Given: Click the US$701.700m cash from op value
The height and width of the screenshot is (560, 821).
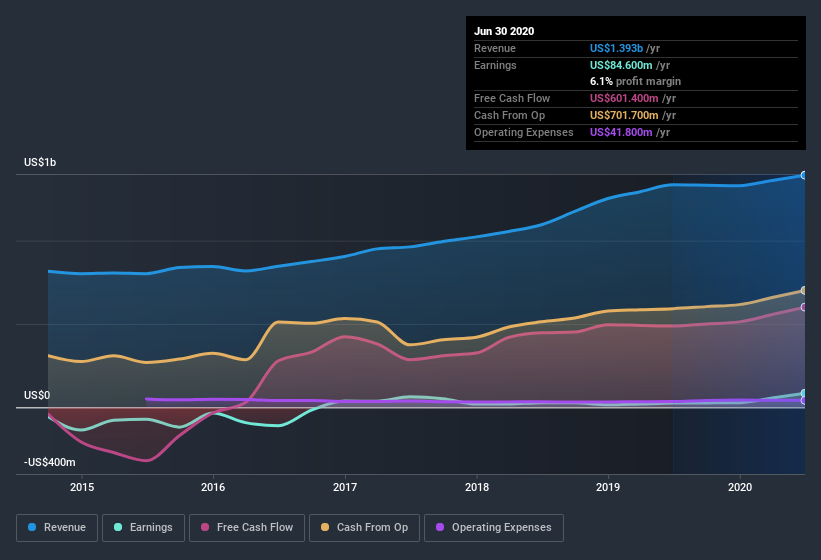Looking at the screenshot, I should pyautogui.click(x=624, y=115).
